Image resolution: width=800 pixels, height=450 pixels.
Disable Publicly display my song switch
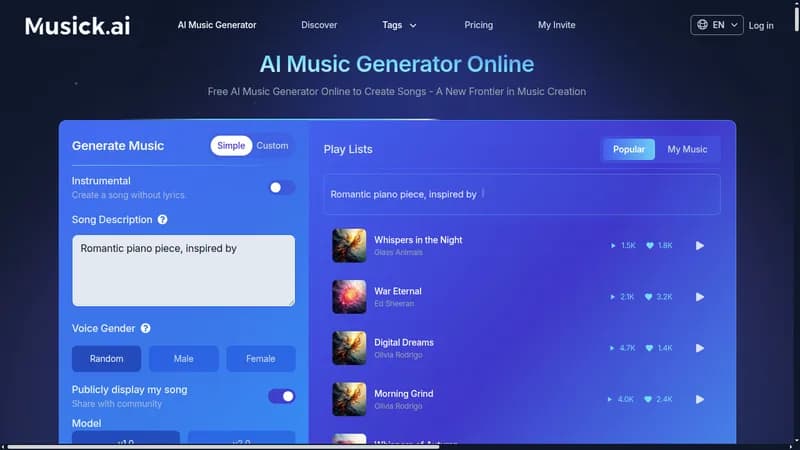tap(281, 396)
